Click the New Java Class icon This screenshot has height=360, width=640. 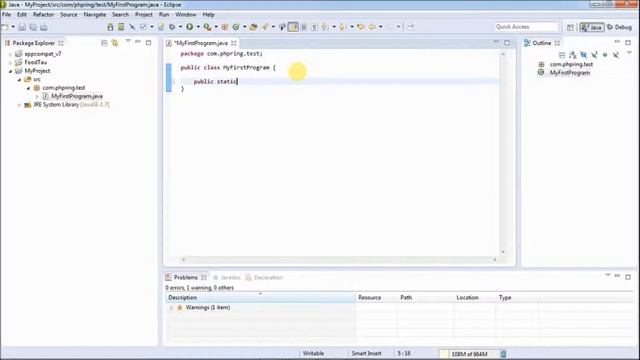coord(236,27)
